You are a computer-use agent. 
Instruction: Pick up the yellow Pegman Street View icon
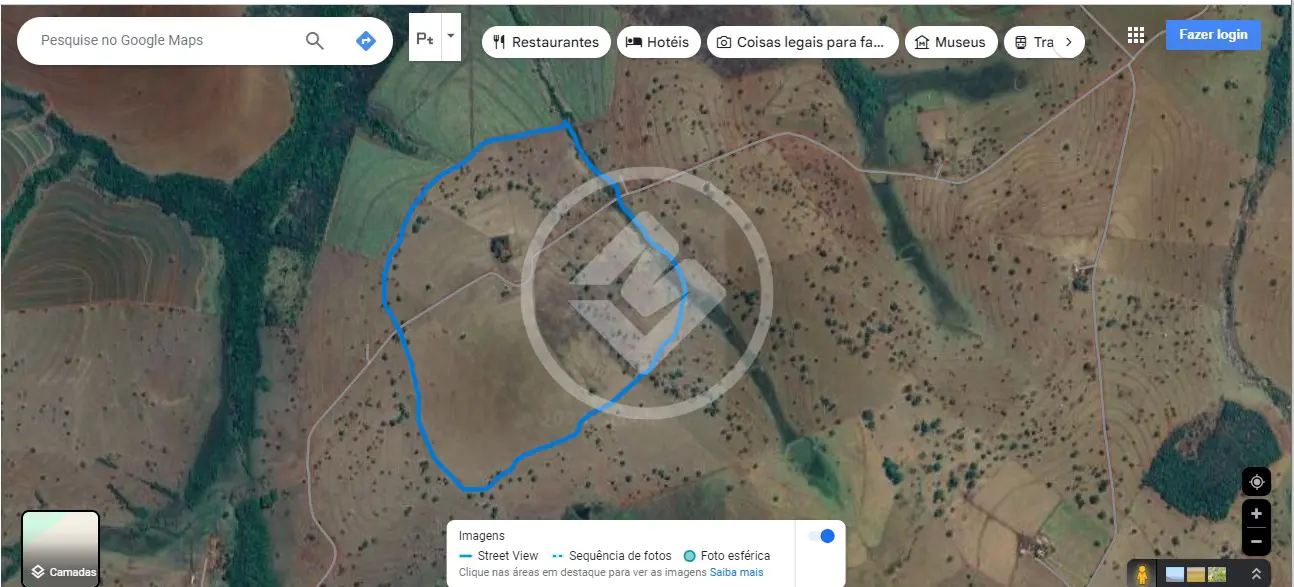(1142, 575)
